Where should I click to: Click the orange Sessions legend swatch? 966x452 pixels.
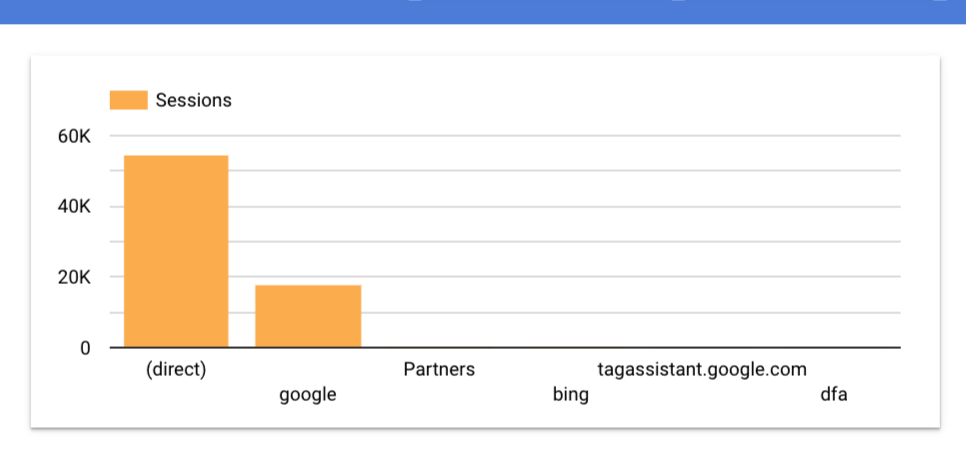coord(129,100)
